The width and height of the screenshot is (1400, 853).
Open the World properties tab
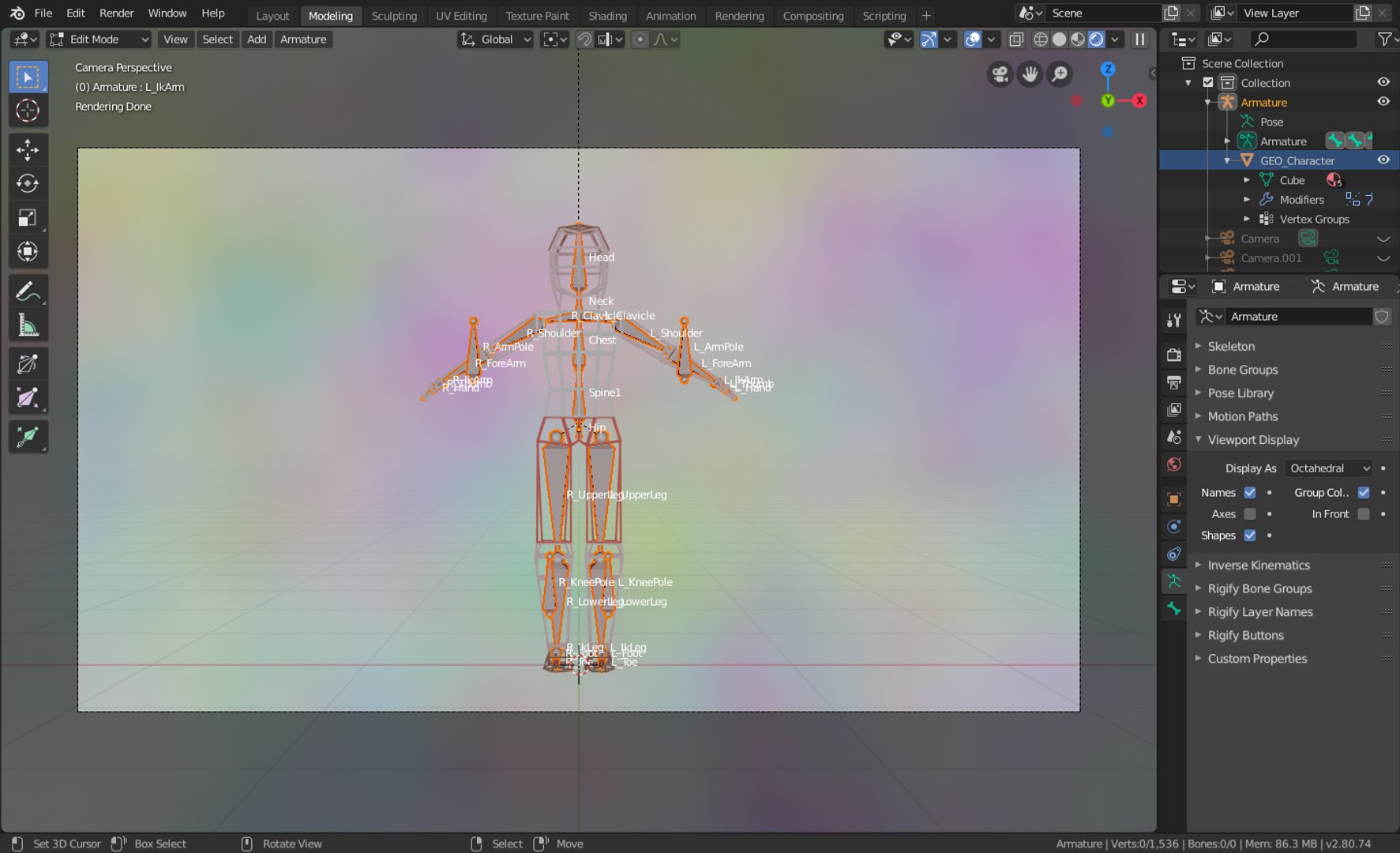(1174, 464)
